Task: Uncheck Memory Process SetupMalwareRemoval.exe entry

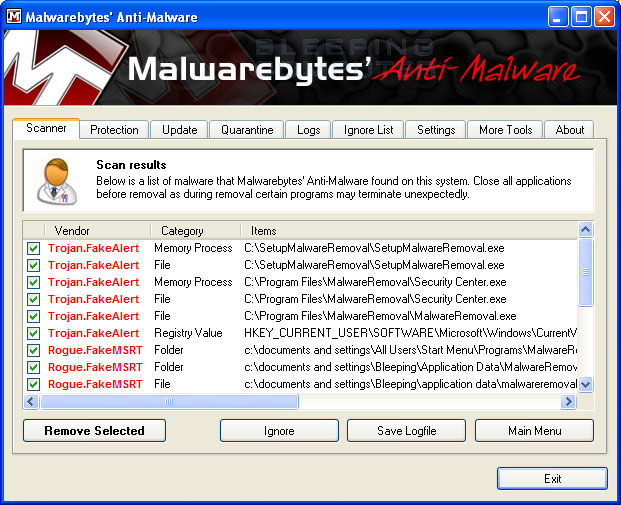Action: [34, 248]
